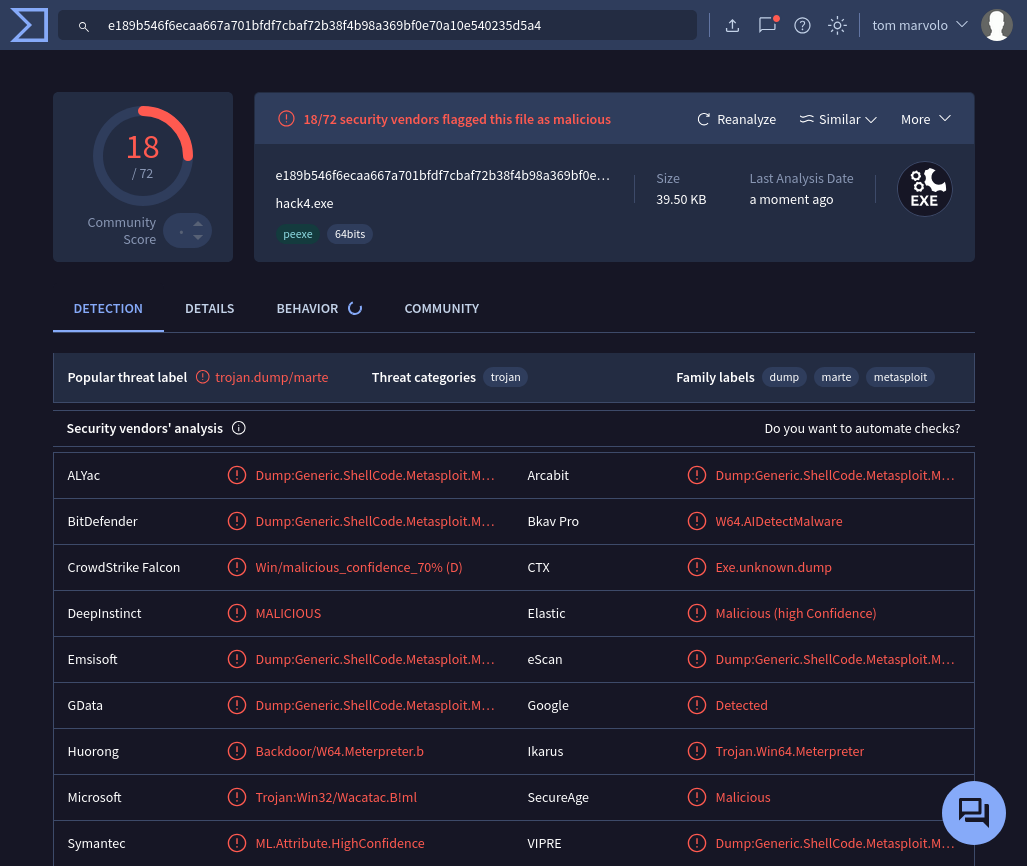Image resolution: width=1027 pixels, height=866 pixels.
Task: Select the 39.50 KB size value
Action: 681,199
